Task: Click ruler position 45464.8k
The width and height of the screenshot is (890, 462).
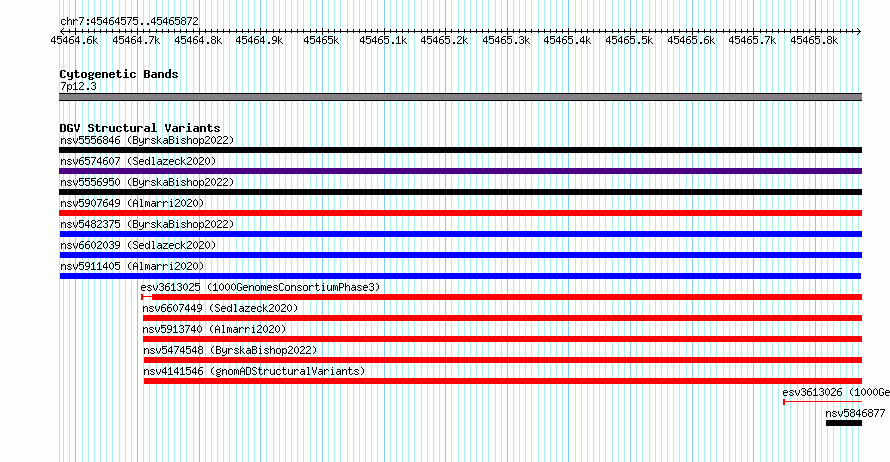Action: coord(198,40)
